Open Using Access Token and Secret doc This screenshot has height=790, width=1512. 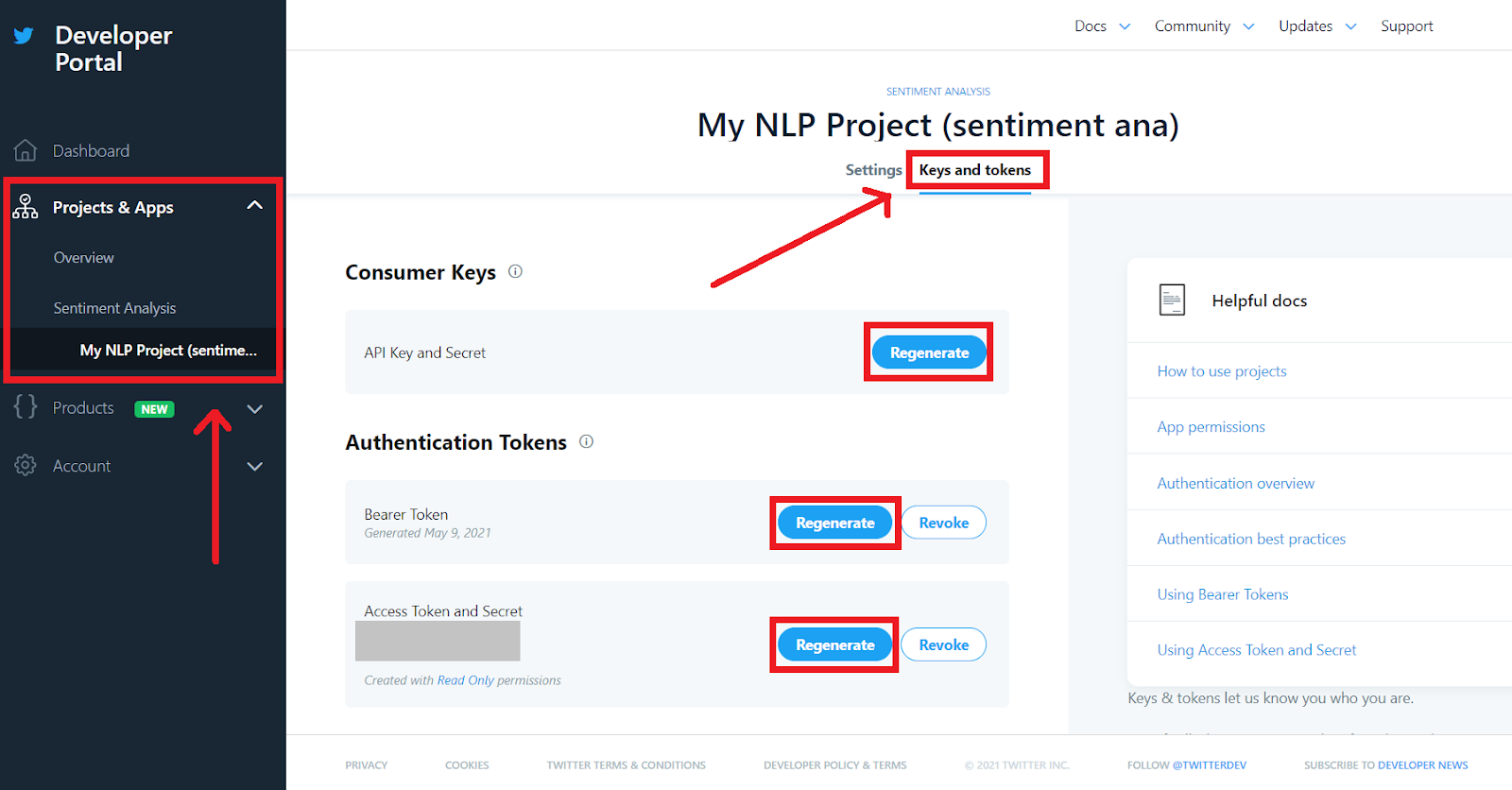pos(1257,650)
